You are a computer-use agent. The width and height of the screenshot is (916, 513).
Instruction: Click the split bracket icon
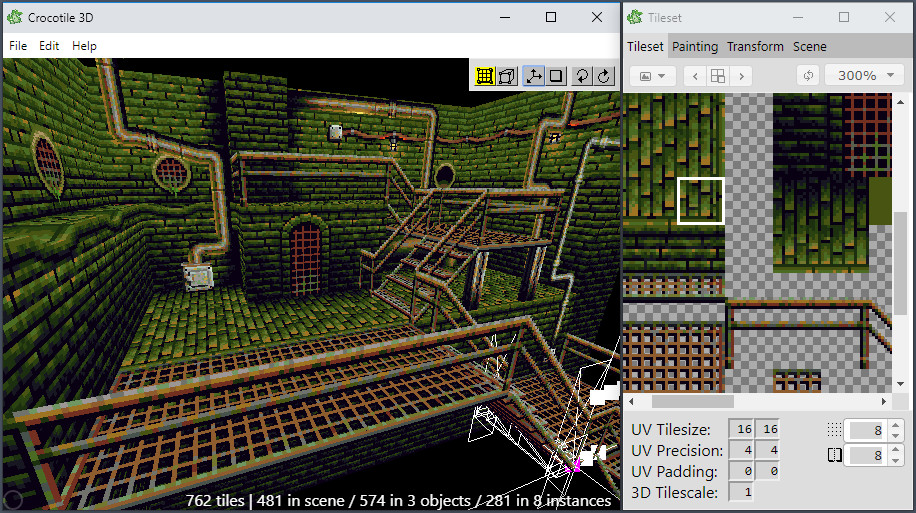tap(834, 455)
